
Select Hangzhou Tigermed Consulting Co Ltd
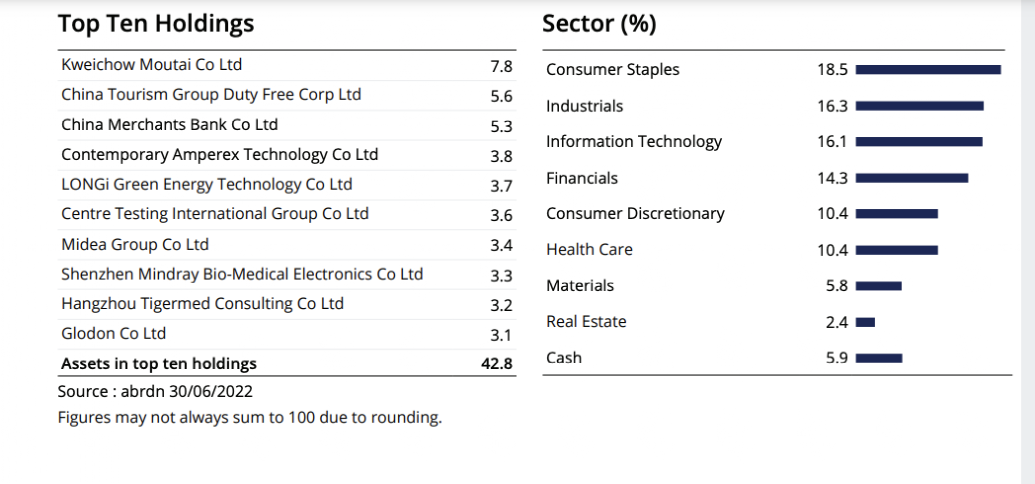pyautogui.click(x=202, y=303)
